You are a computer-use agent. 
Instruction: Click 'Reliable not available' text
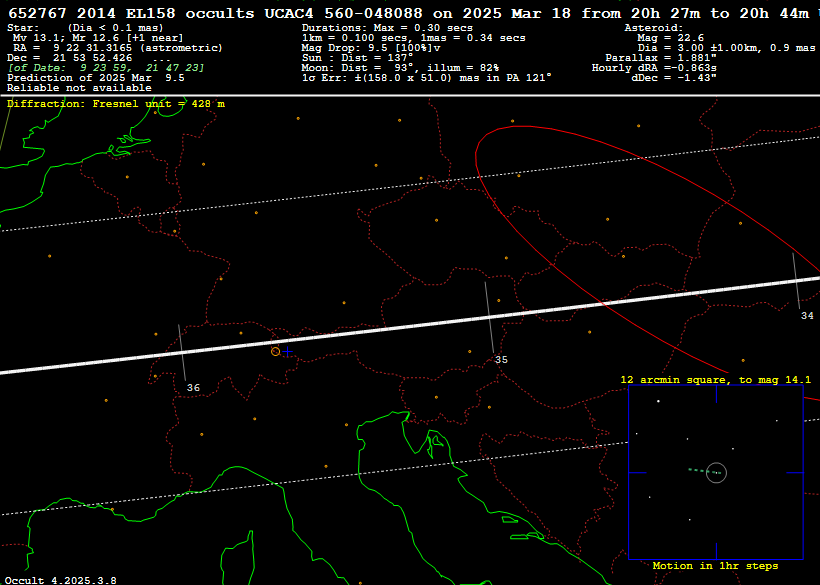point(79,88)
